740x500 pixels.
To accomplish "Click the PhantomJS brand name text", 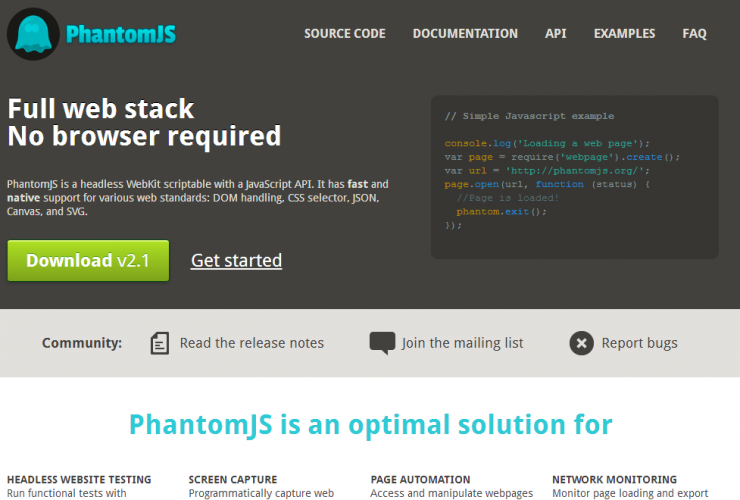I will 120,35.
